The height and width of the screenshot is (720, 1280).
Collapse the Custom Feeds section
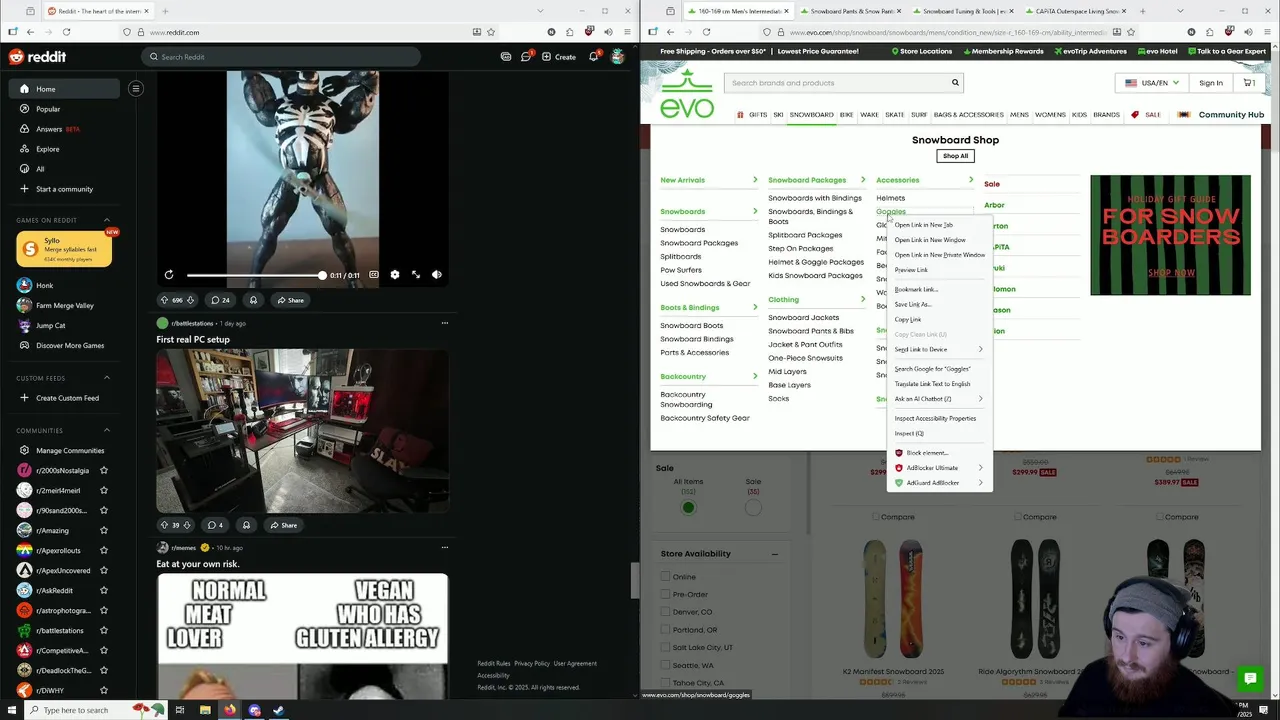tap(107, 378)
